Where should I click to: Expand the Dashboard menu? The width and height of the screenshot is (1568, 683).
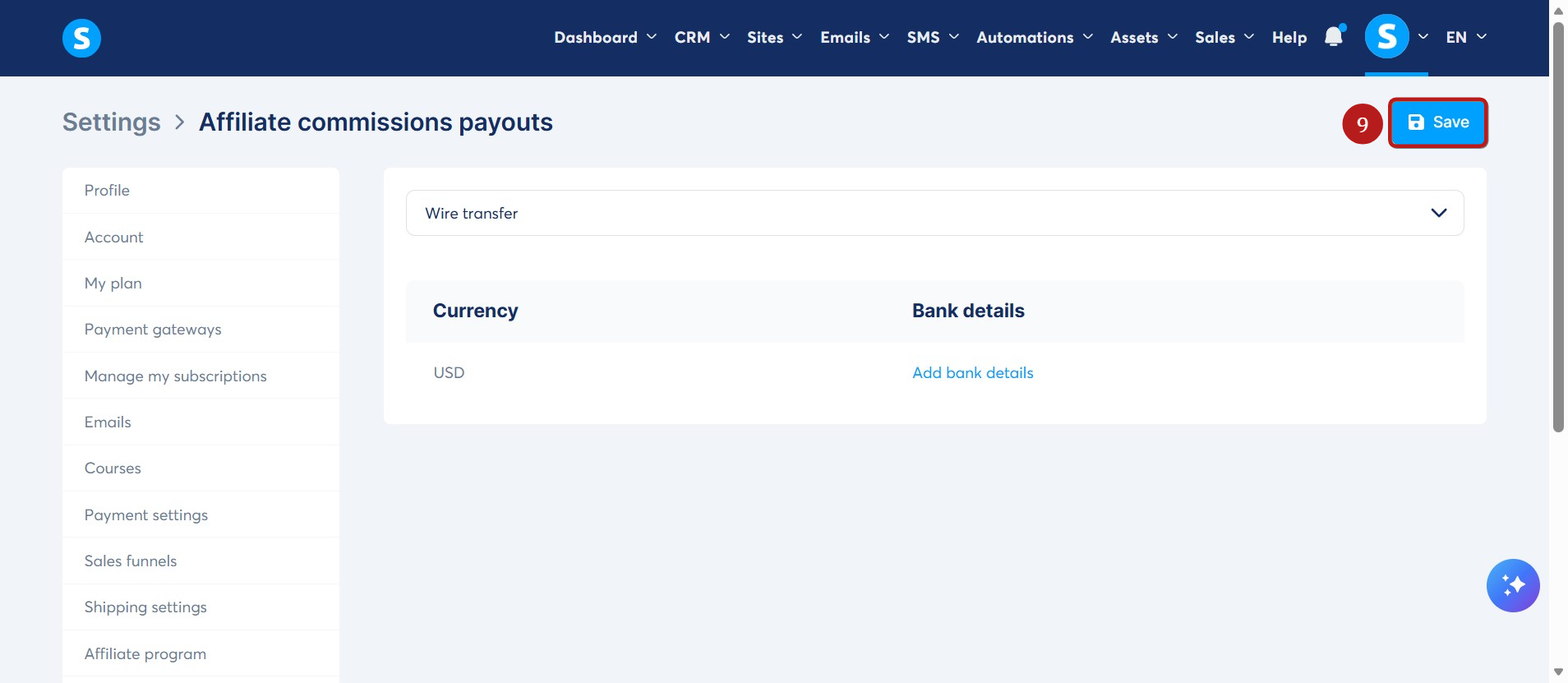[x=605, y=37]
